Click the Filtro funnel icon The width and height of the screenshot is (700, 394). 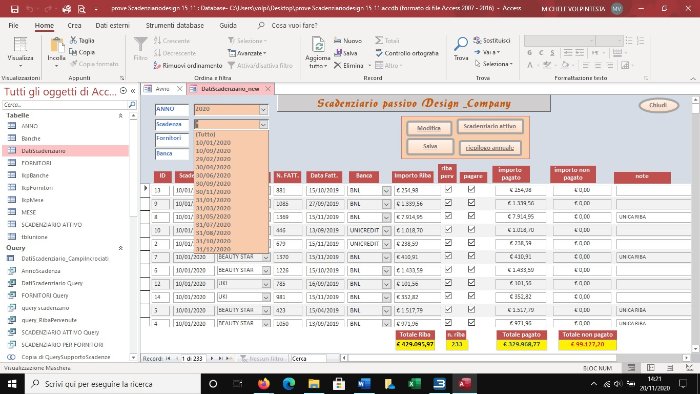140,44
